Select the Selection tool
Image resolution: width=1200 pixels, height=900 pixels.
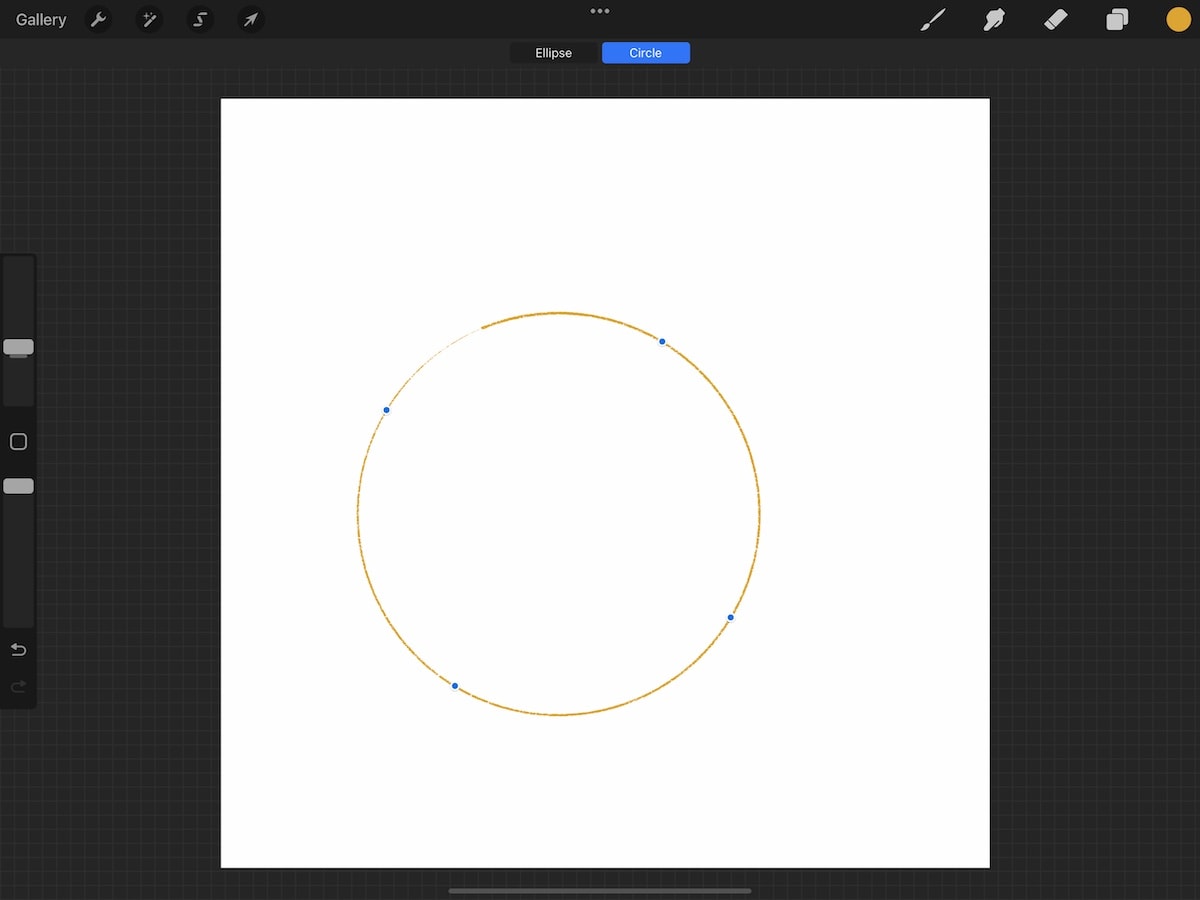point(200,19)
